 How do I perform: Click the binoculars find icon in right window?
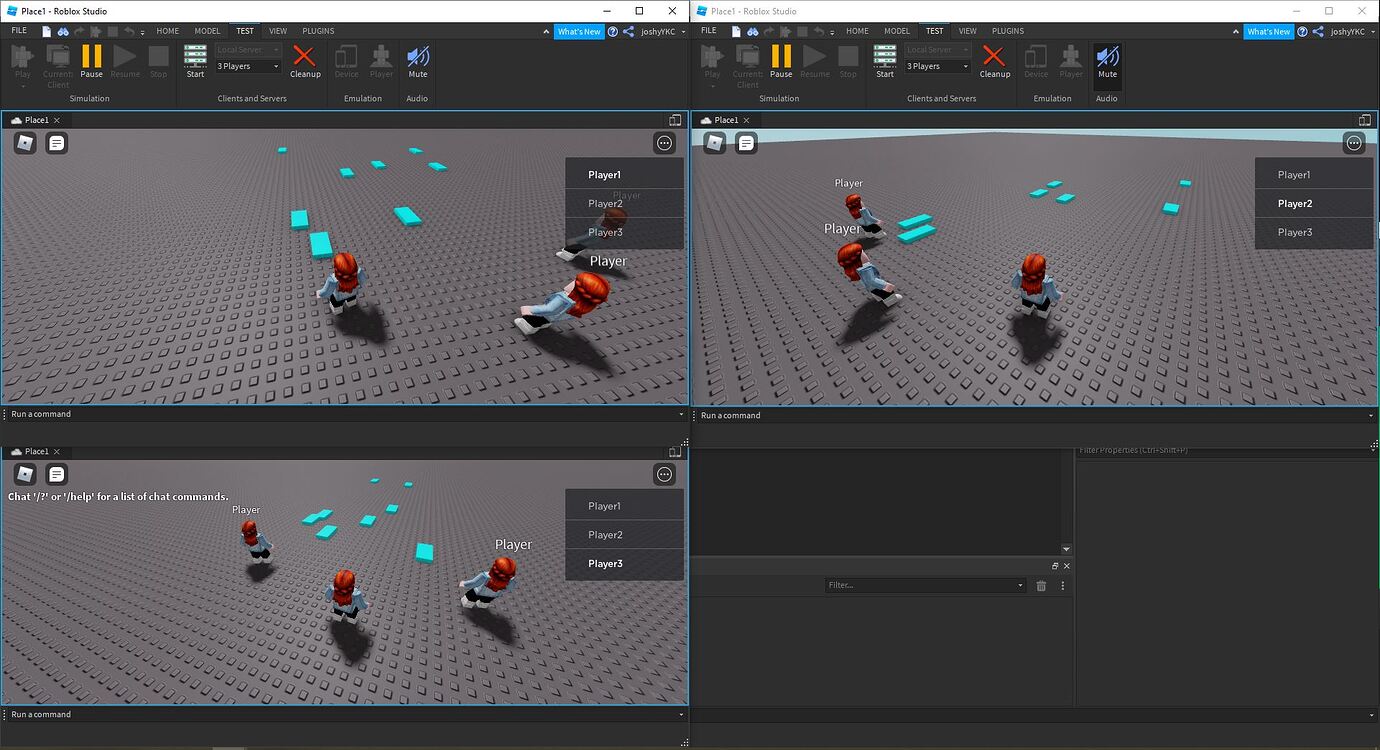(752, 31)
